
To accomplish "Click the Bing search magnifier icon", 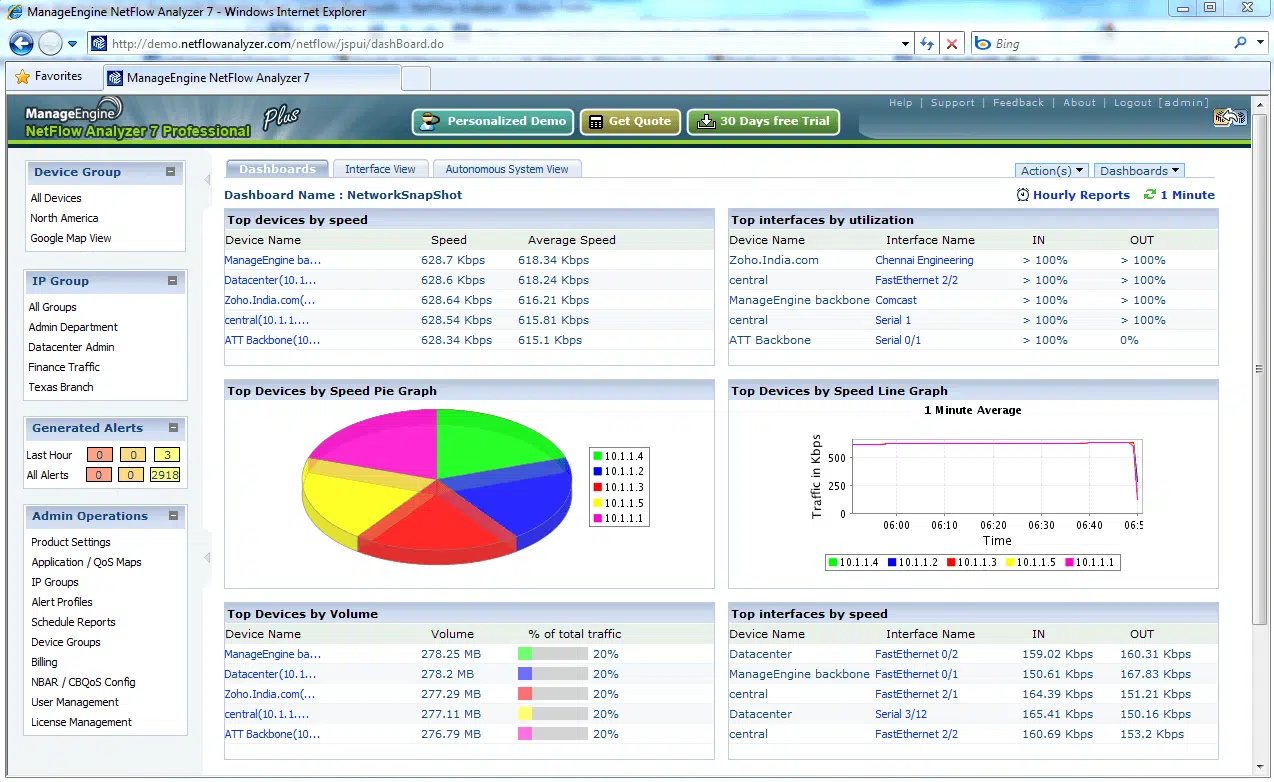I will pos(1241,43).
